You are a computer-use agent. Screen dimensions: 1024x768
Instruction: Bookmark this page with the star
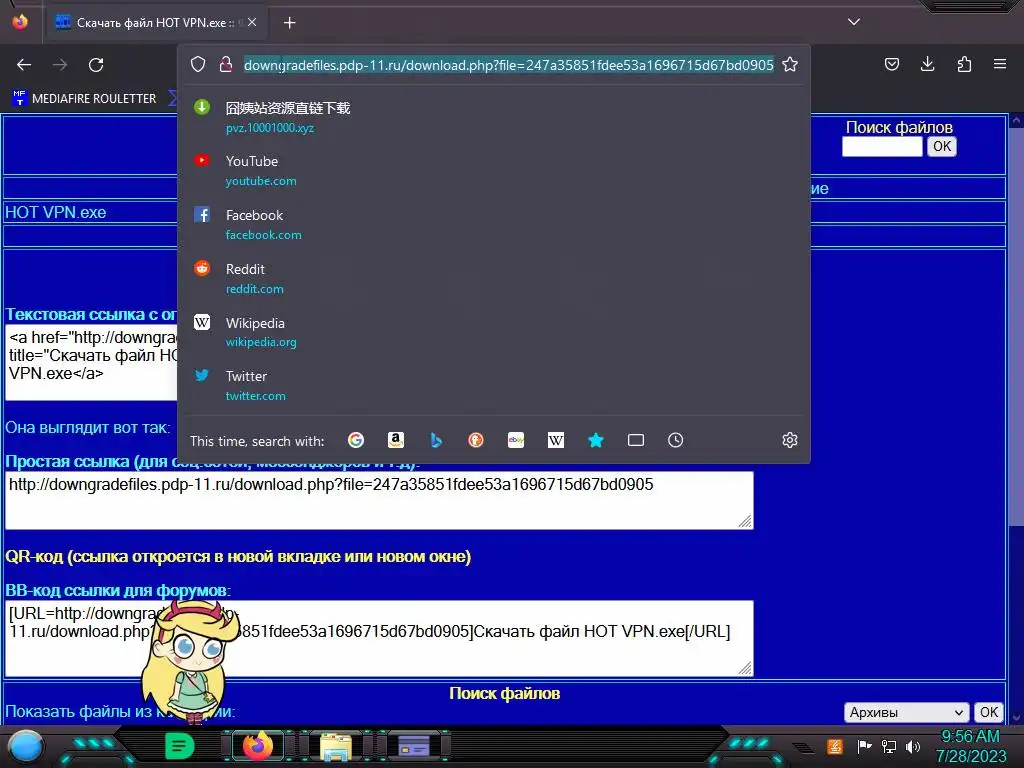pos(790,64)
